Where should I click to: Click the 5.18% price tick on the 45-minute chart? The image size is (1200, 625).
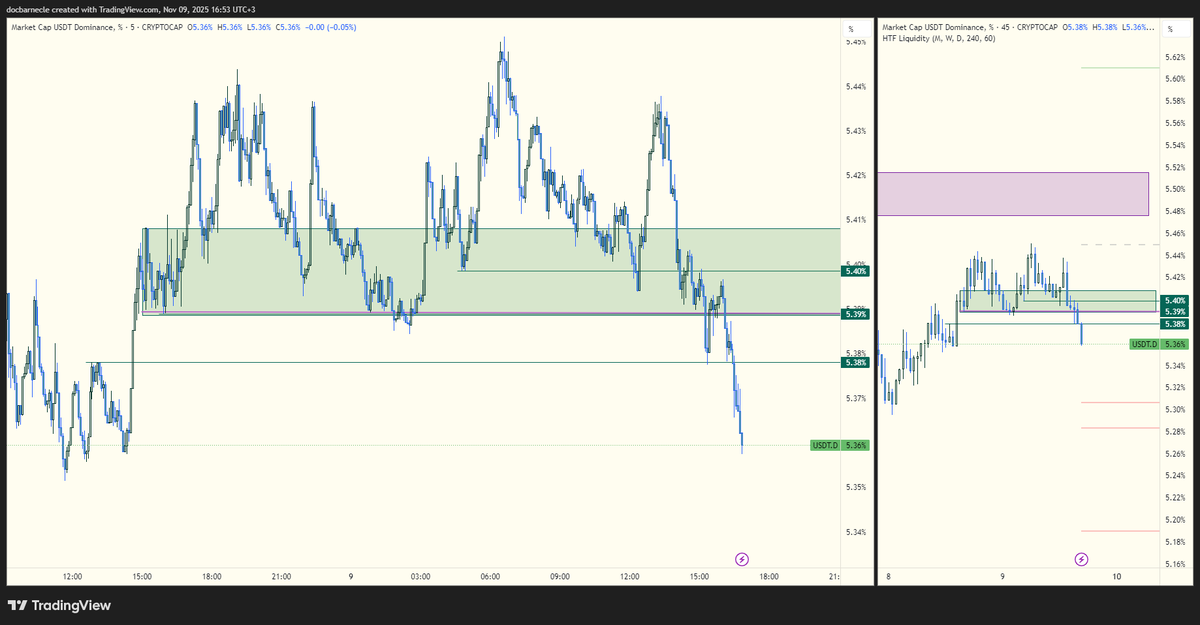1175,541
